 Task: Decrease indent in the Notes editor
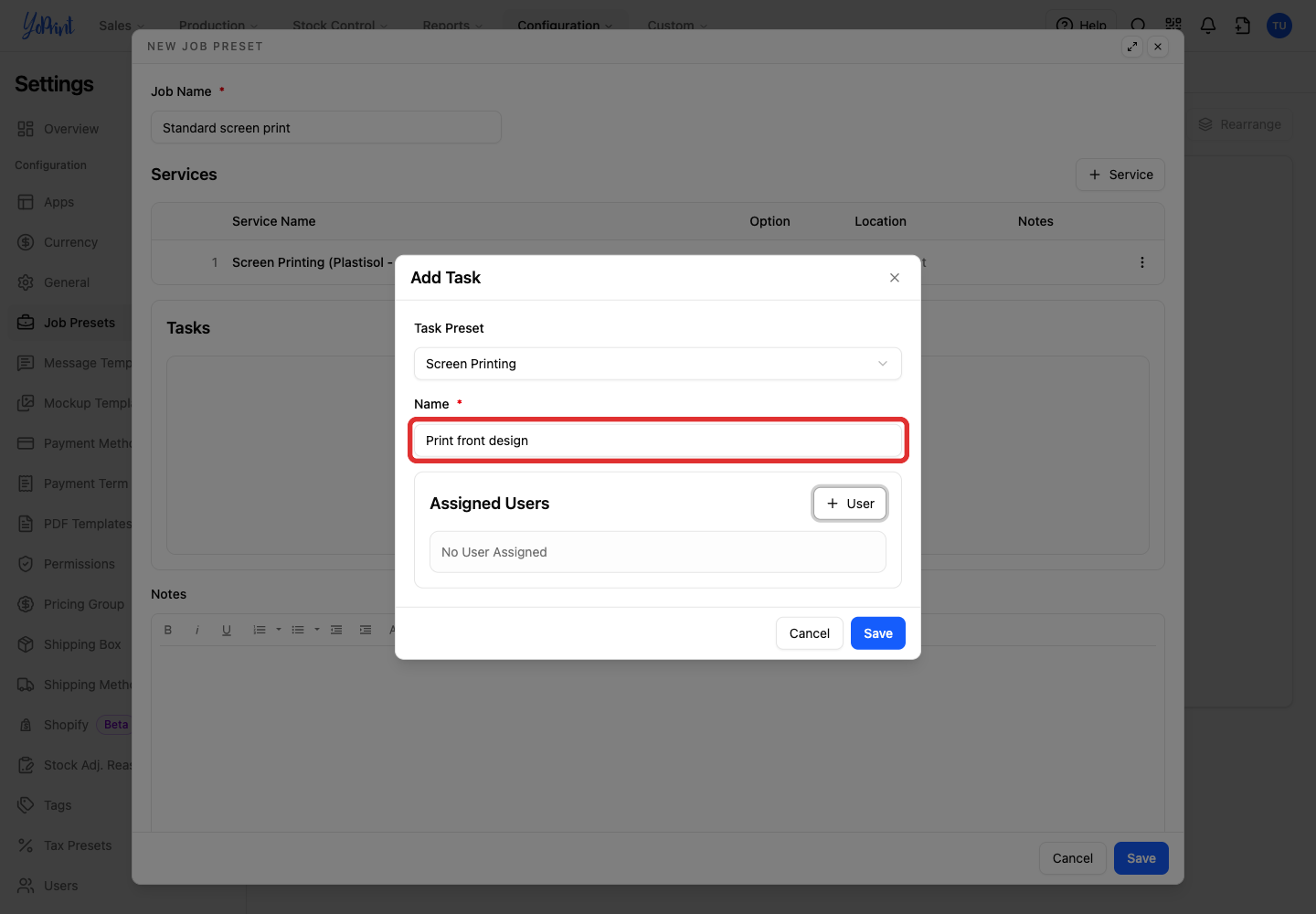pyautogui.click(x=336, y=630)
